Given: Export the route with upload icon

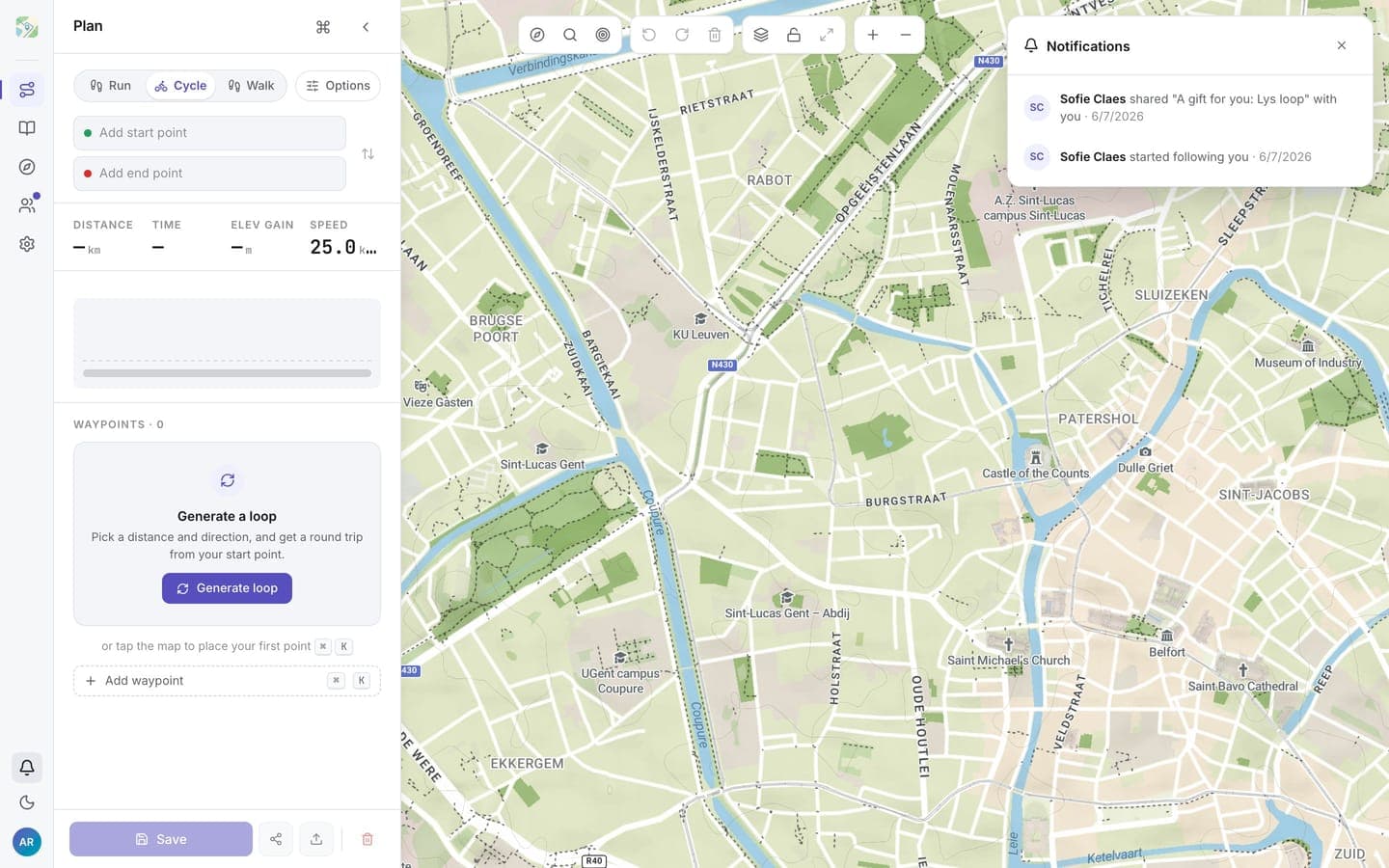Looking at the screenshot, I should [316, 839].
